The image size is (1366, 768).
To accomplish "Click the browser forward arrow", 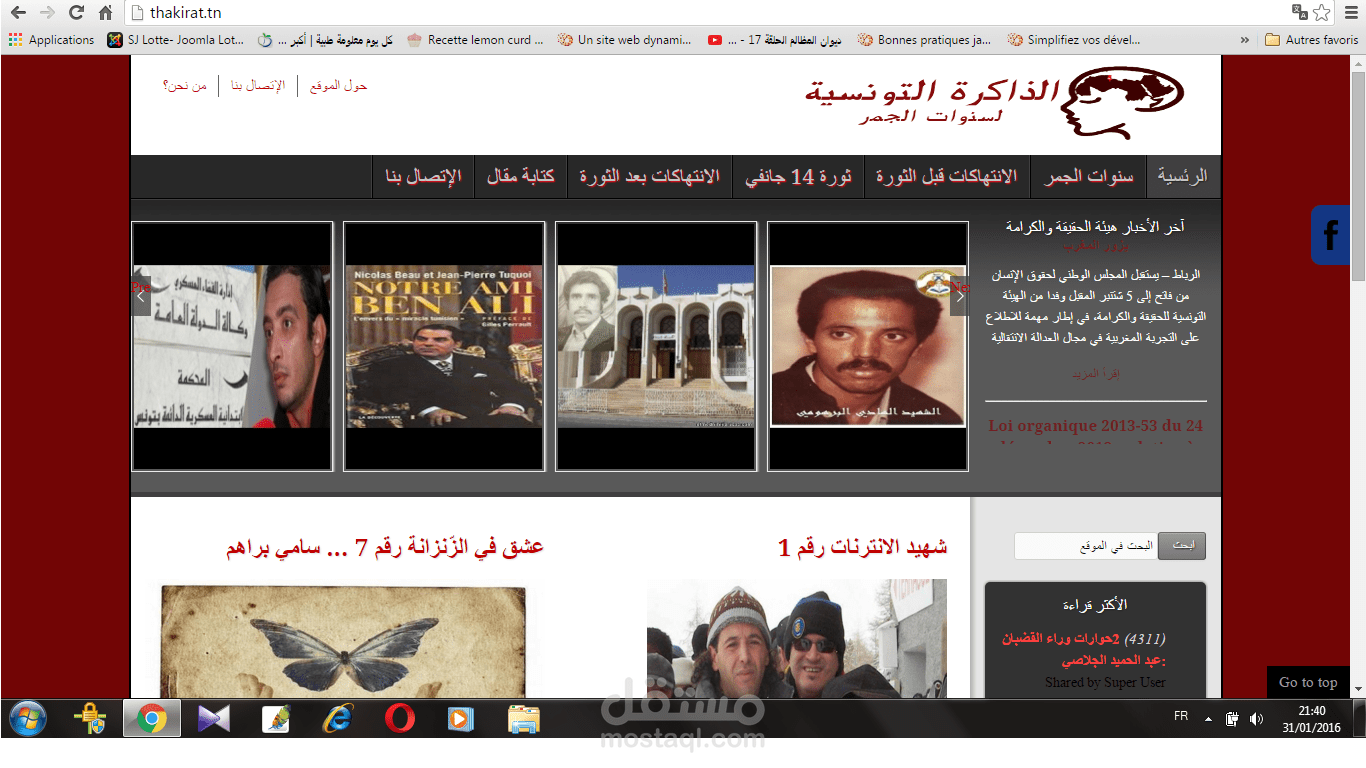I will click(x=47, y=13).
